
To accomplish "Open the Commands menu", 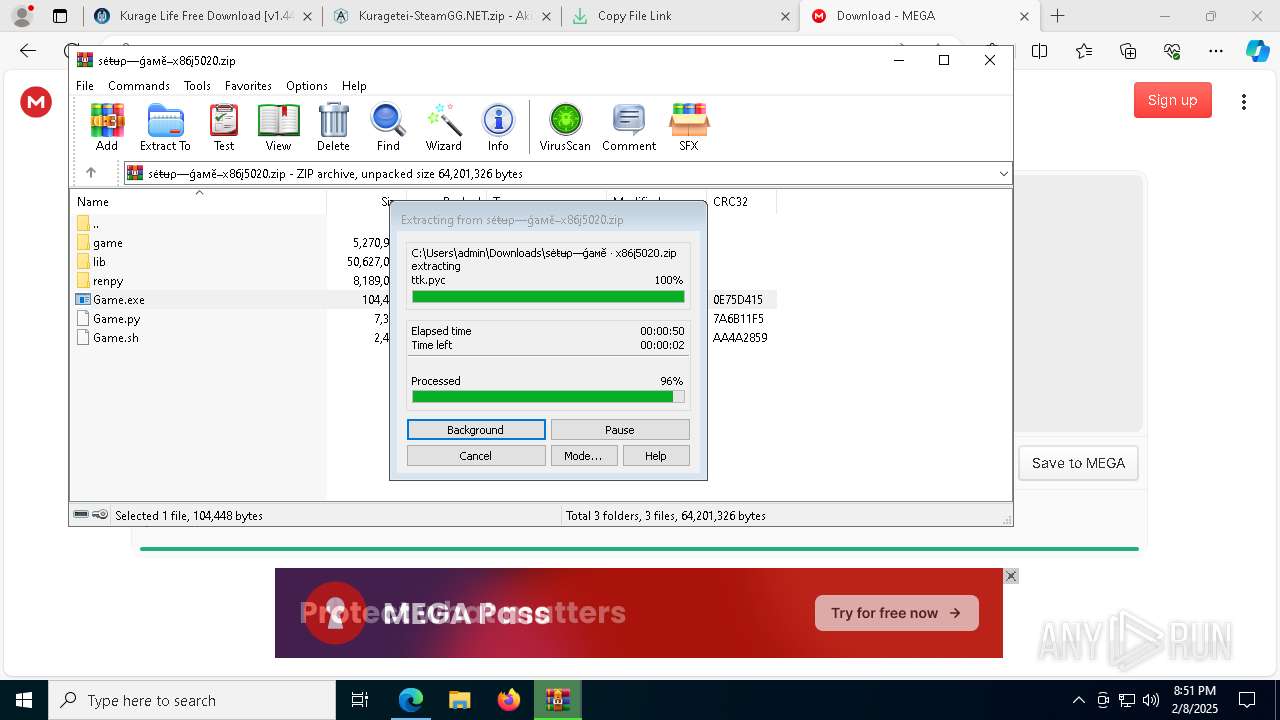I will click(139, 86).
